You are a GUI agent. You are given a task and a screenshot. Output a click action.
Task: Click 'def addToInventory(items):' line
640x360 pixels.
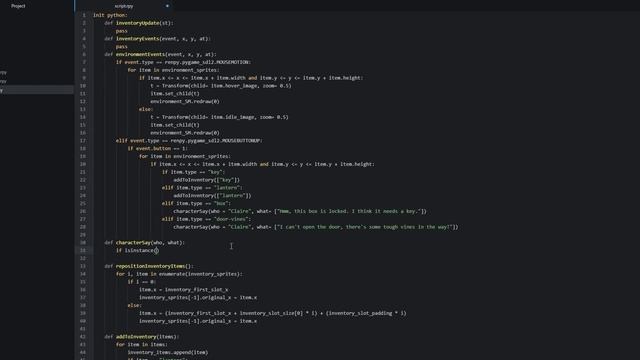(x=142, y=337)
